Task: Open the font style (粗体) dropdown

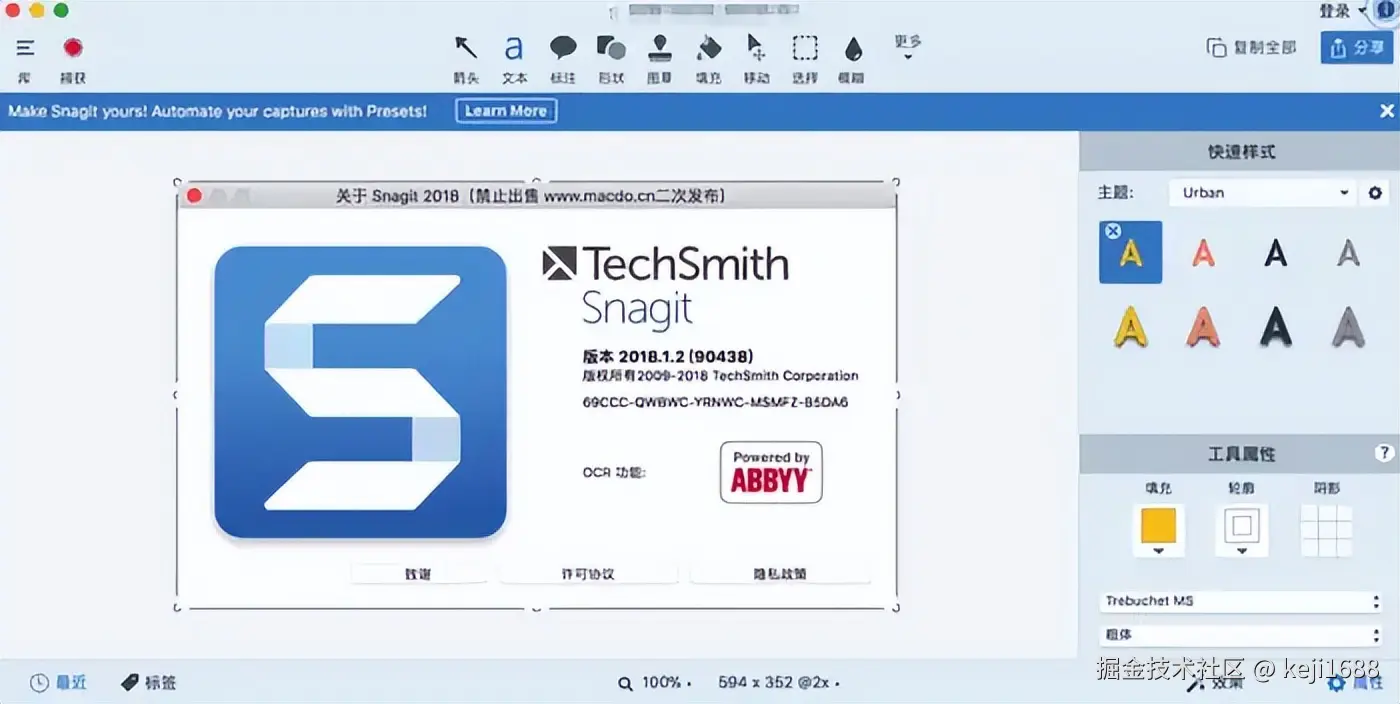Action: tap(1241, 634)
